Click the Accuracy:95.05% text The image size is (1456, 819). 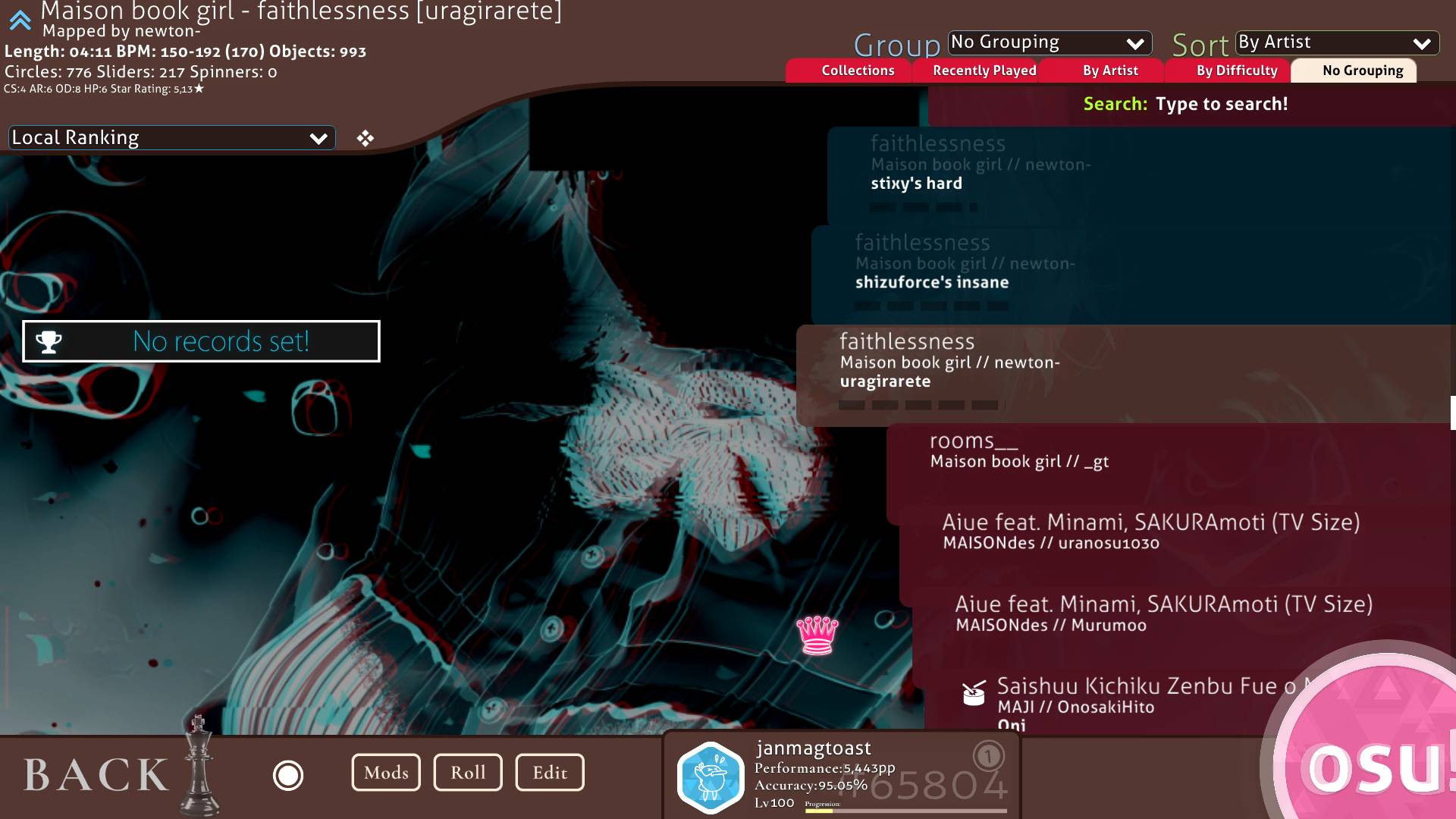[x=811, y=786]
